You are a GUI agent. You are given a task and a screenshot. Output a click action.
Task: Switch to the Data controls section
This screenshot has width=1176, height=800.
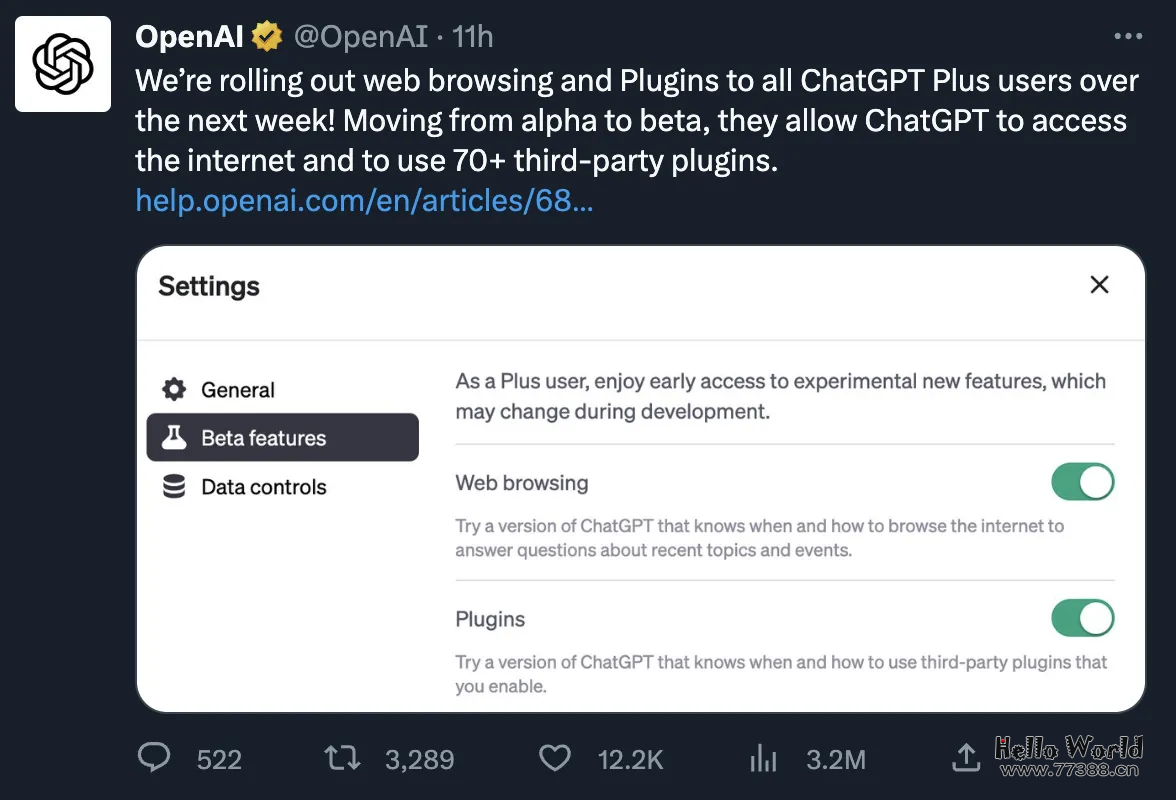(263, 486)
